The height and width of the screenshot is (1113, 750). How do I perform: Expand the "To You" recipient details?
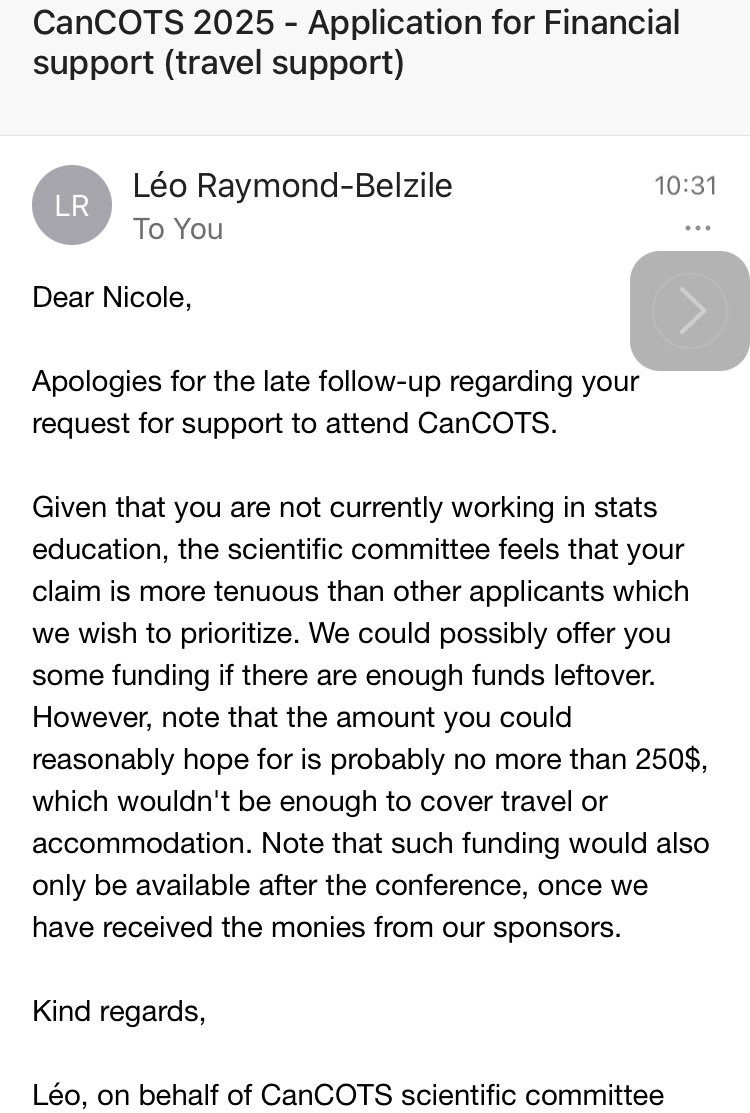pyautogui.click(x=178, y=229)
